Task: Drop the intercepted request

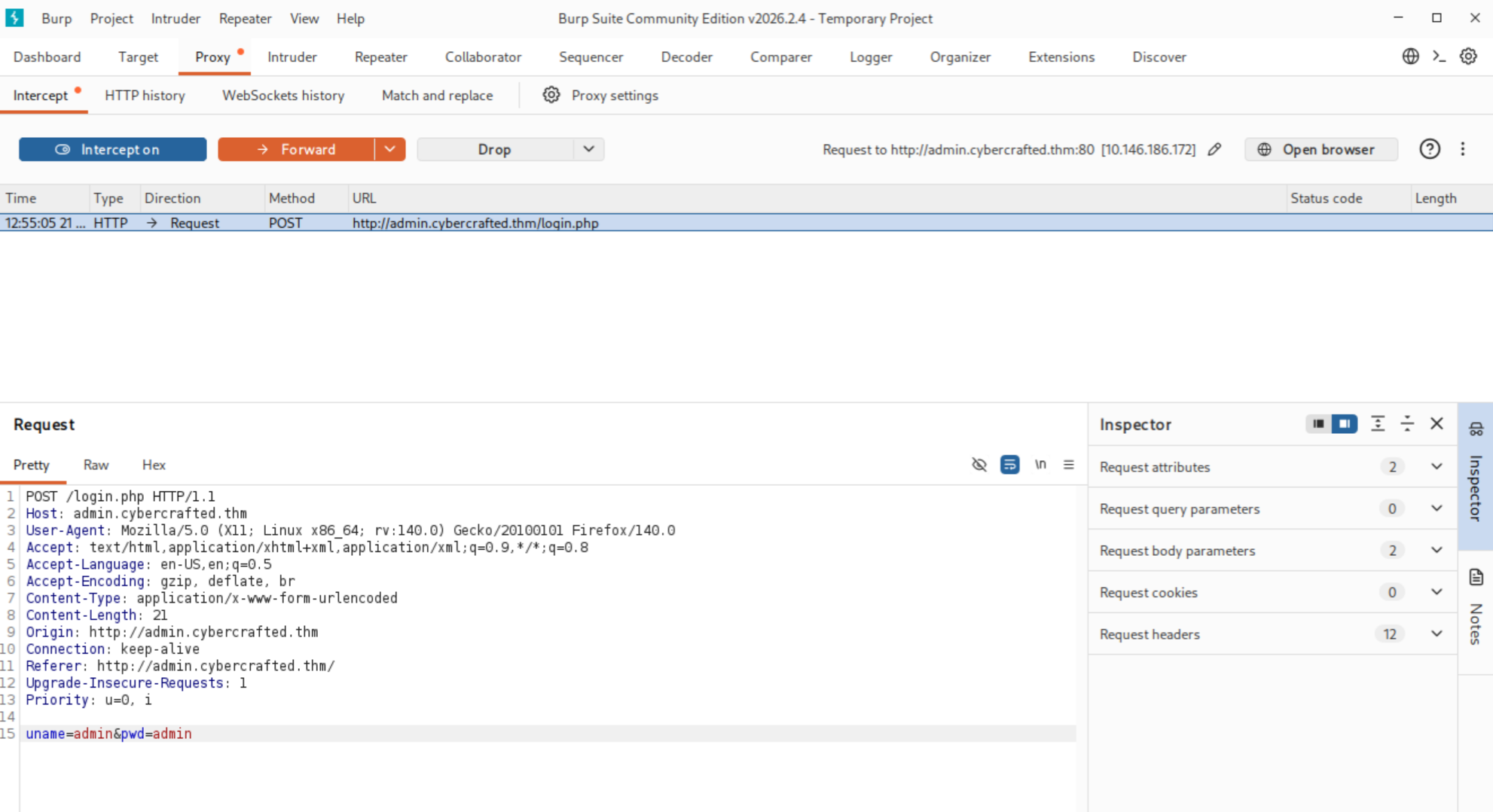Action: click(495, 149)
